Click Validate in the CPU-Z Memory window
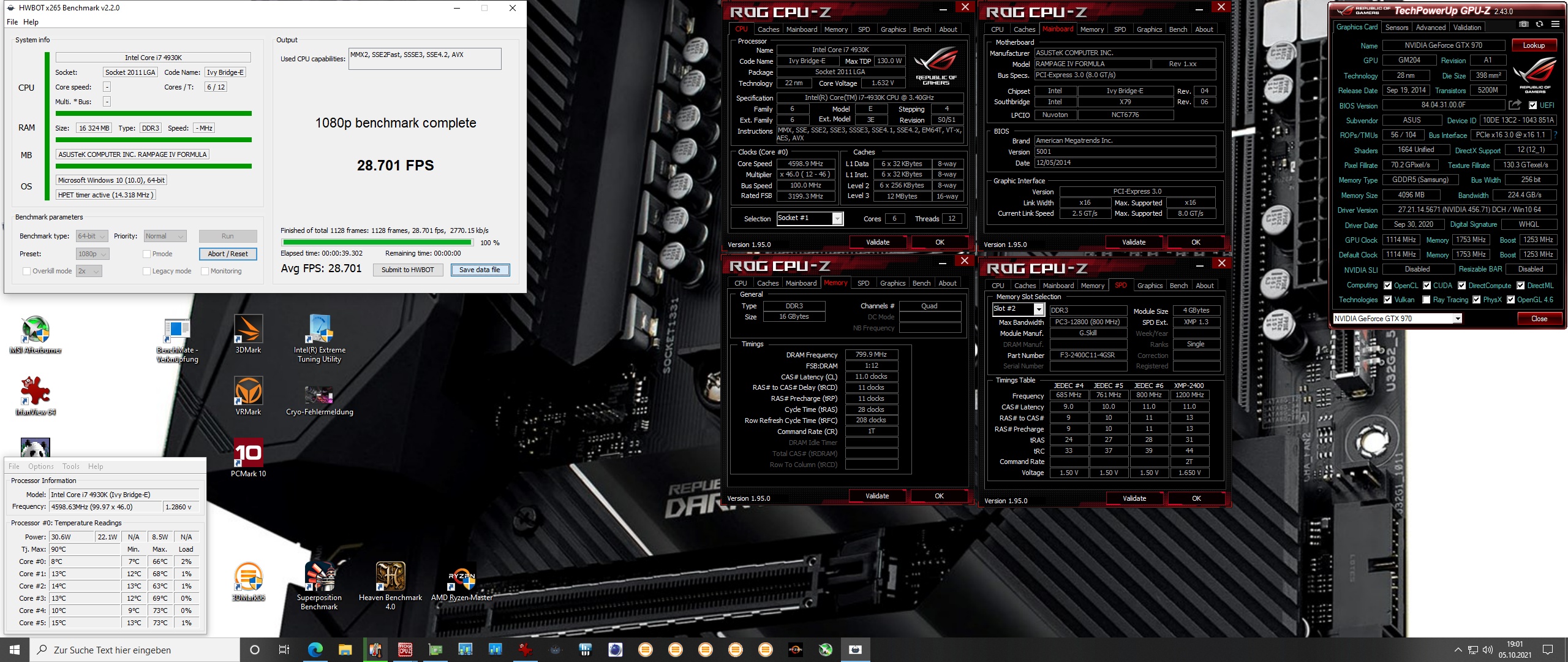Image resolution: width=1568 pixels, height=662 pixels. [877, 496]
